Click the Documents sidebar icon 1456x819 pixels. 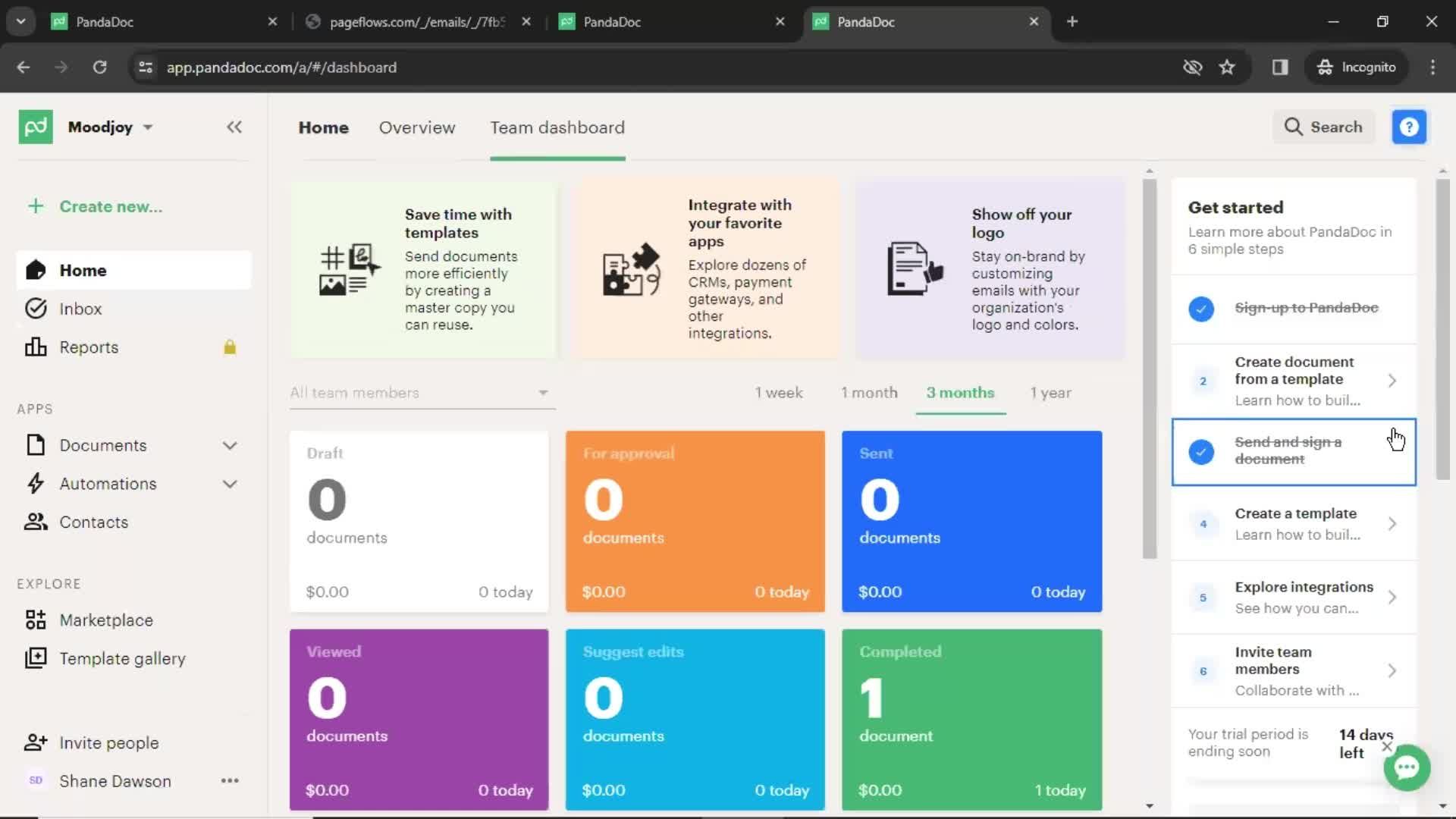[35, 444]
